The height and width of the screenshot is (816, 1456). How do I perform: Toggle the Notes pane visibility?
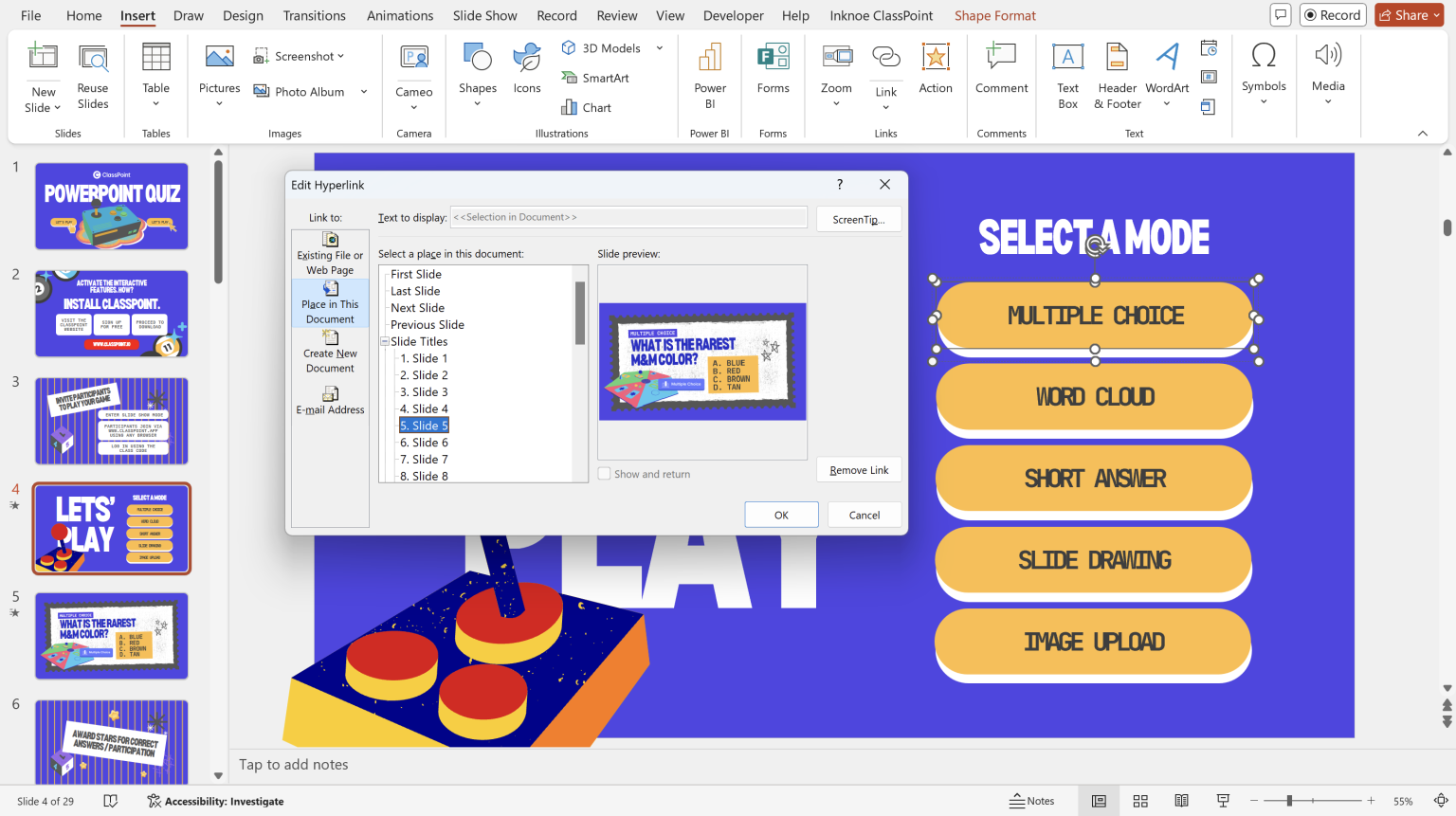(x=1032, y=801)
